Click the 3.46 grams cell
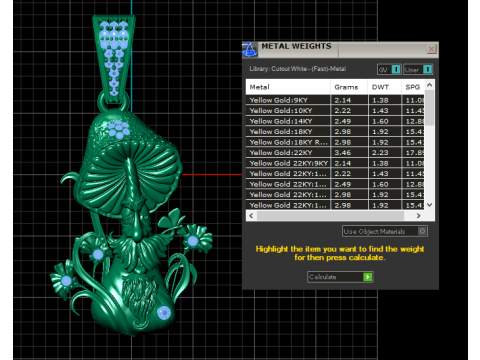Image resolution: width=480 pixels, height=360 pixels. click(349, 153)
